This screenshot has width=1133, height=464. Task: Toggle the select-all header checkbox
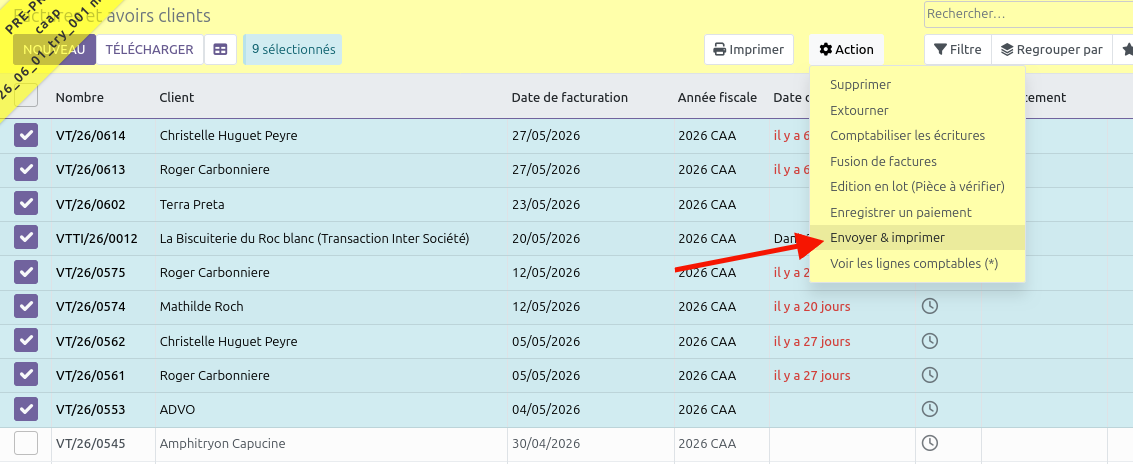[x=26, y=95]
